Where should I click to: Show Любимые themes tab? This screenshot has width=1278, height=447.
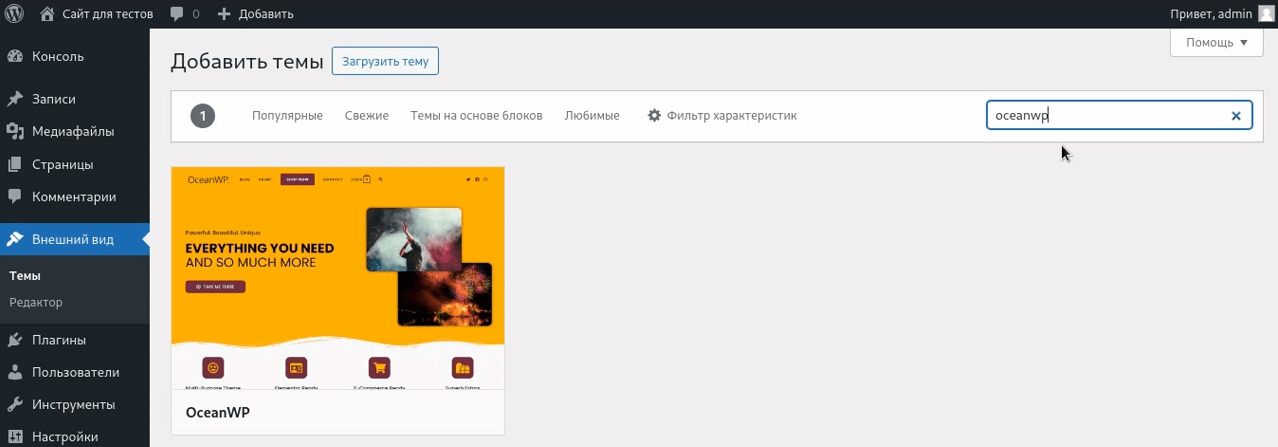tap(592, 116)
